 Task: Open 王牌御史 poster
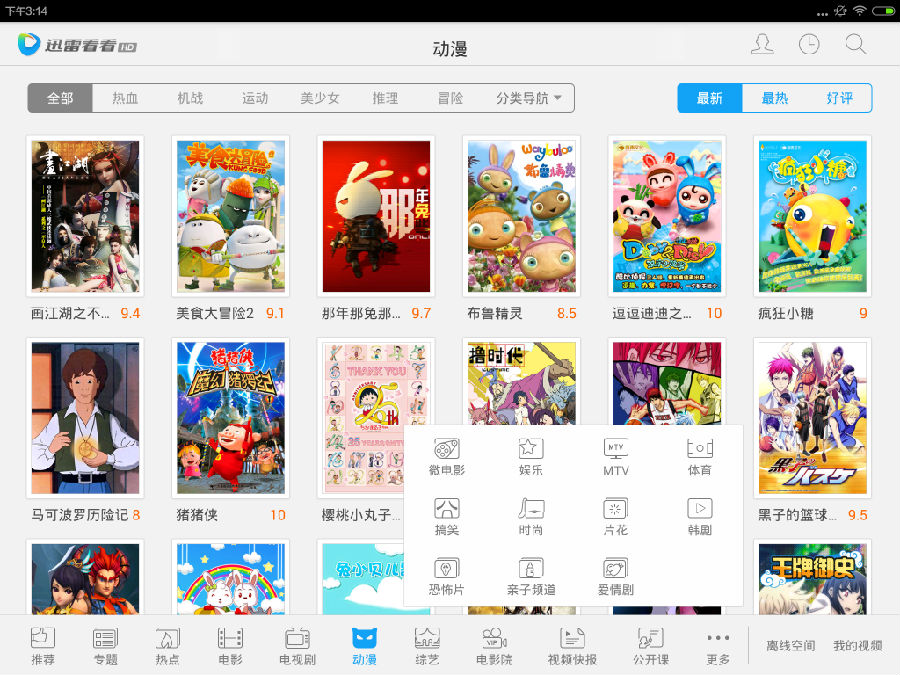(x=812, y=577)
